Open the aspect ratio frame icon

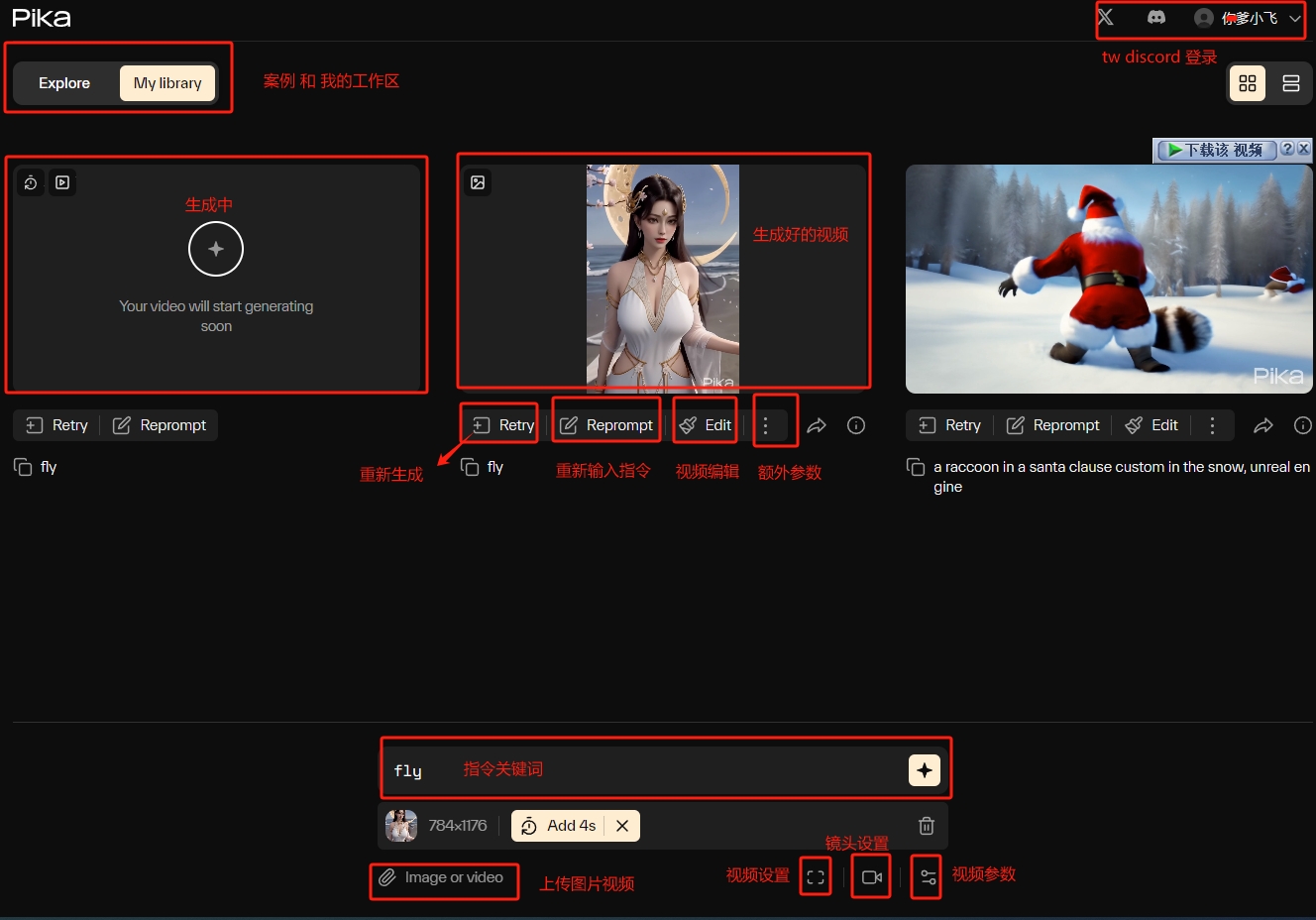816,877
